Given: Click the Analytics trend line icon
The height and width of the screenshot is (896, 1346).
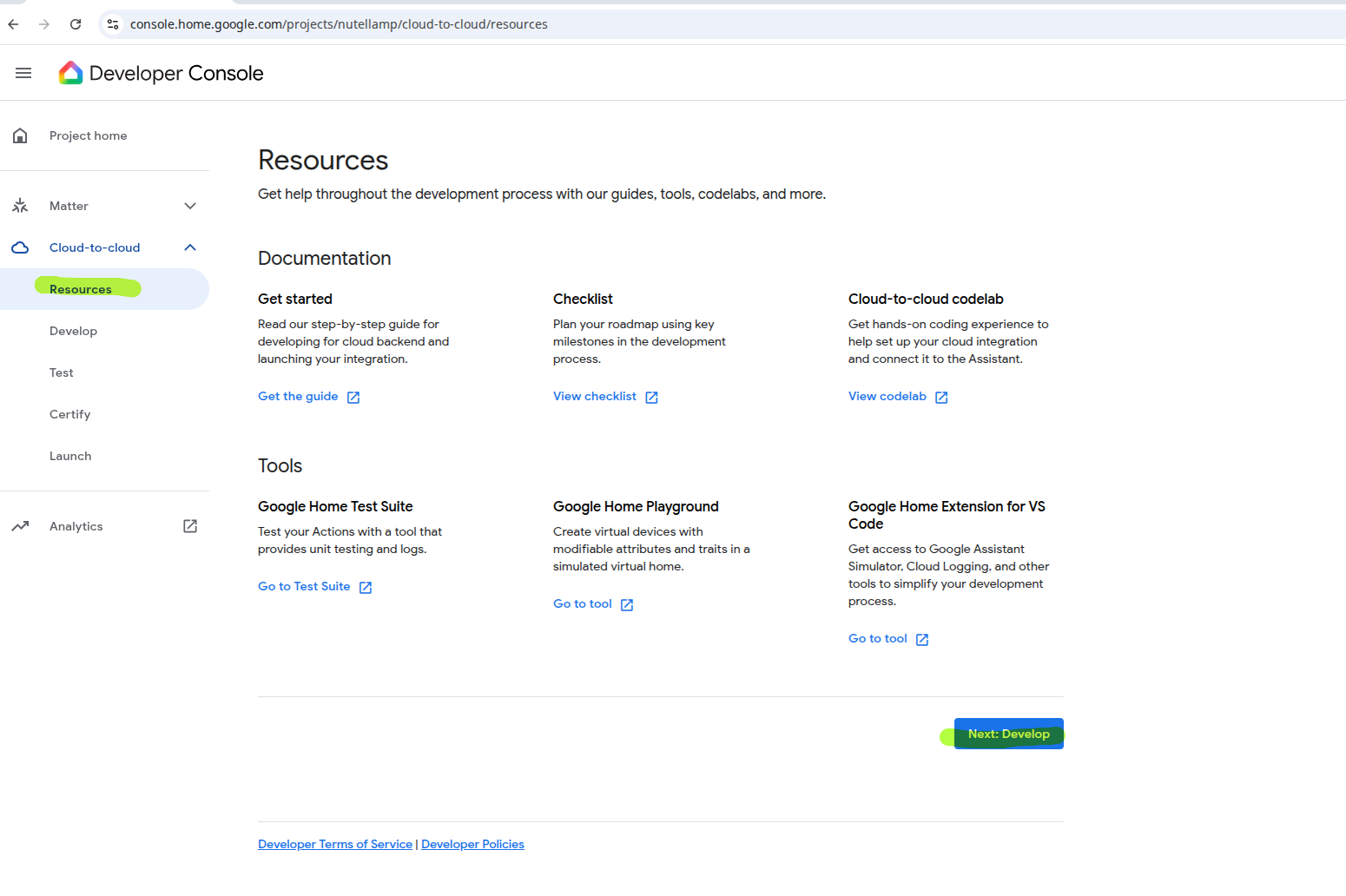Looking at the screenshot, I should click(x=20, y=527).
